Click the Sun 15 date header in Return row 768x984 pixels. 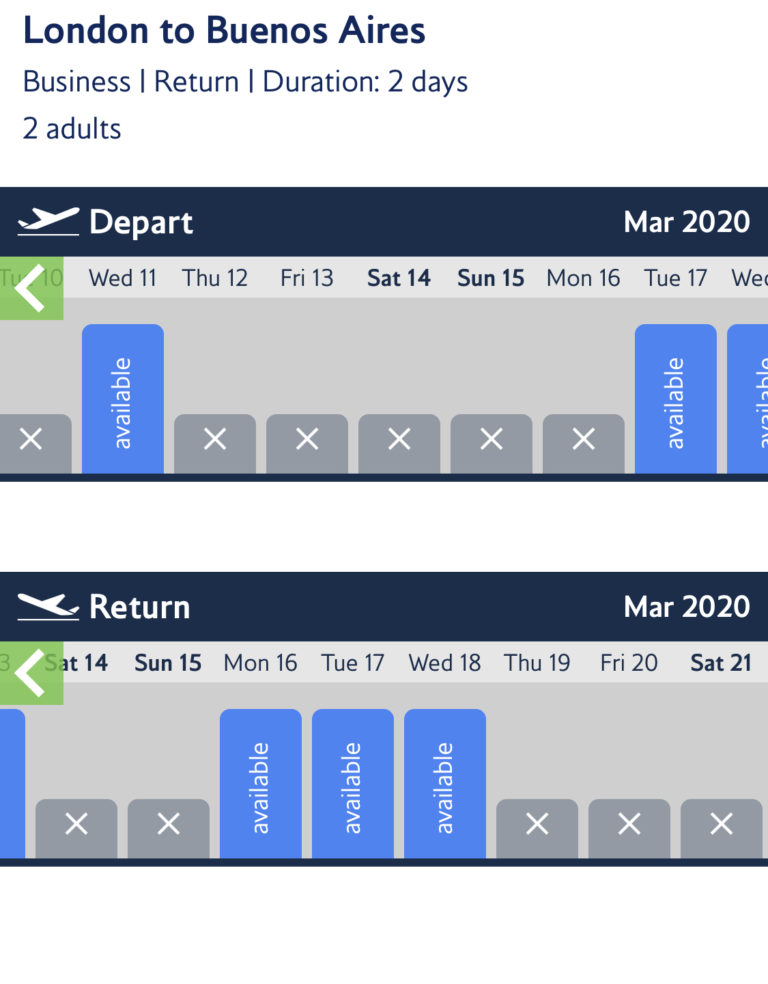point(167,663)
